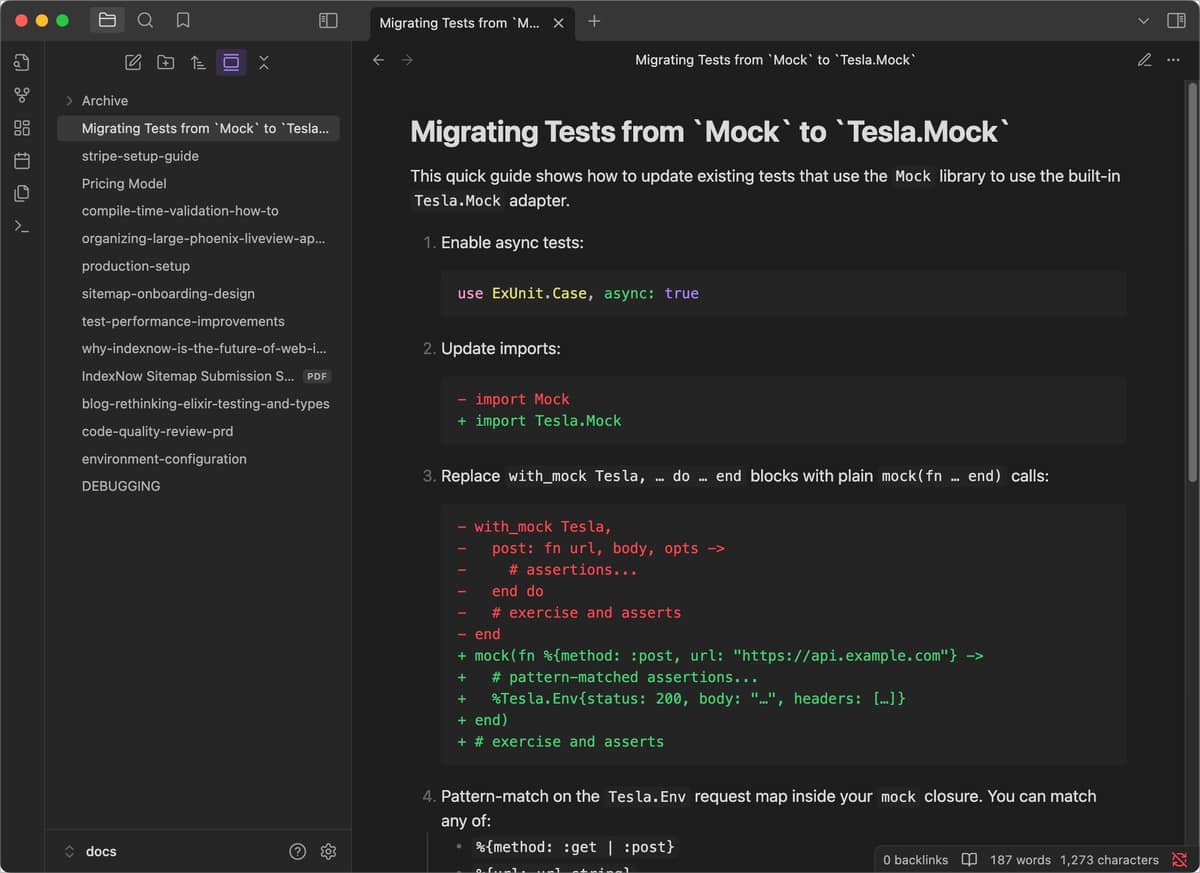Open the note's more options menu
Viewport: 1200px width, 873px height.
pos(1174,60)
